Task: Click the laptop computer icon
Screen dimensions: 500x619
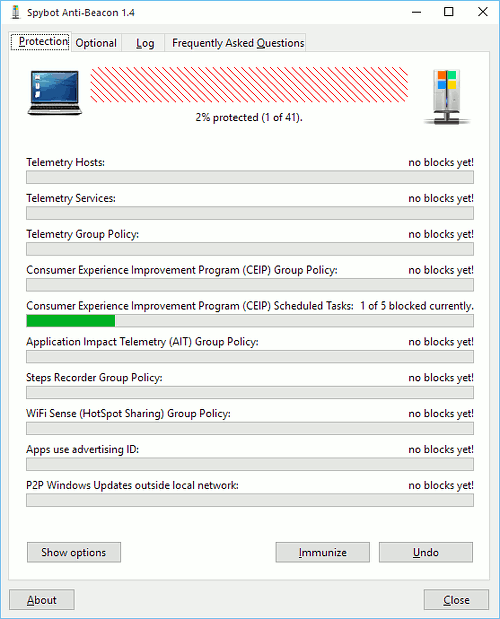Action: click(55, 93)
